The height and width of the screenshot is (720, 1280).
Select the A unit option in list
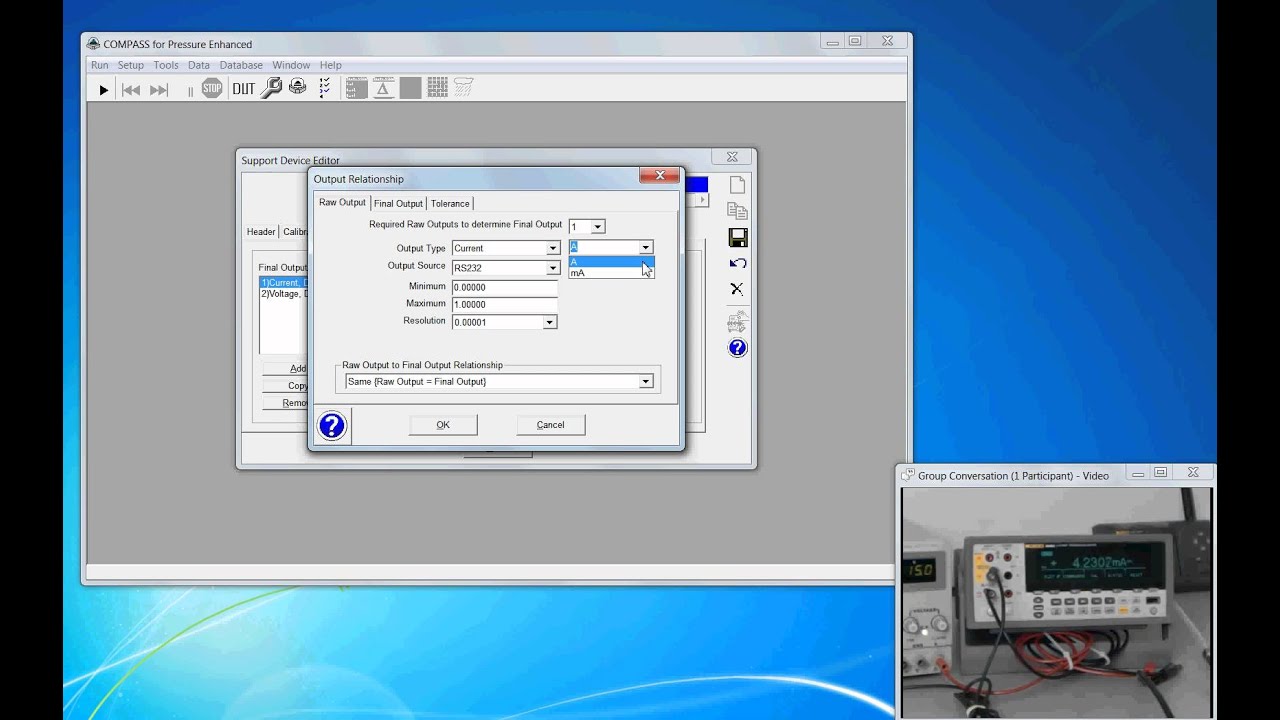pos(610,262)
